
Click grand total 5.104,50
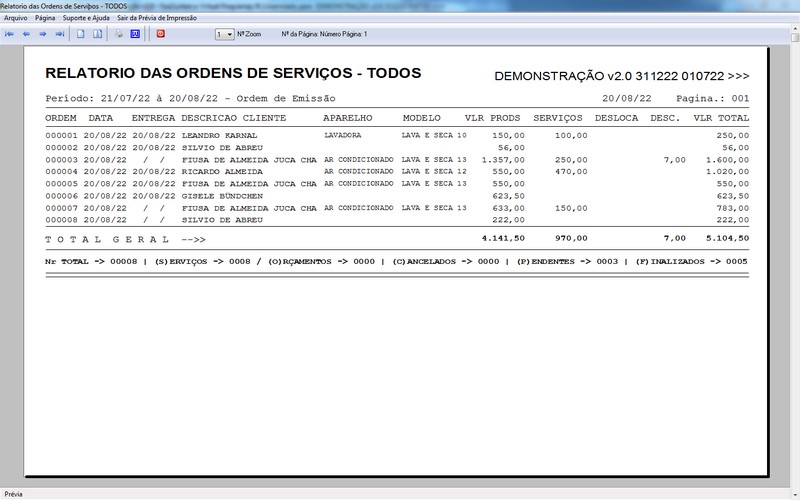coord(728,238)
